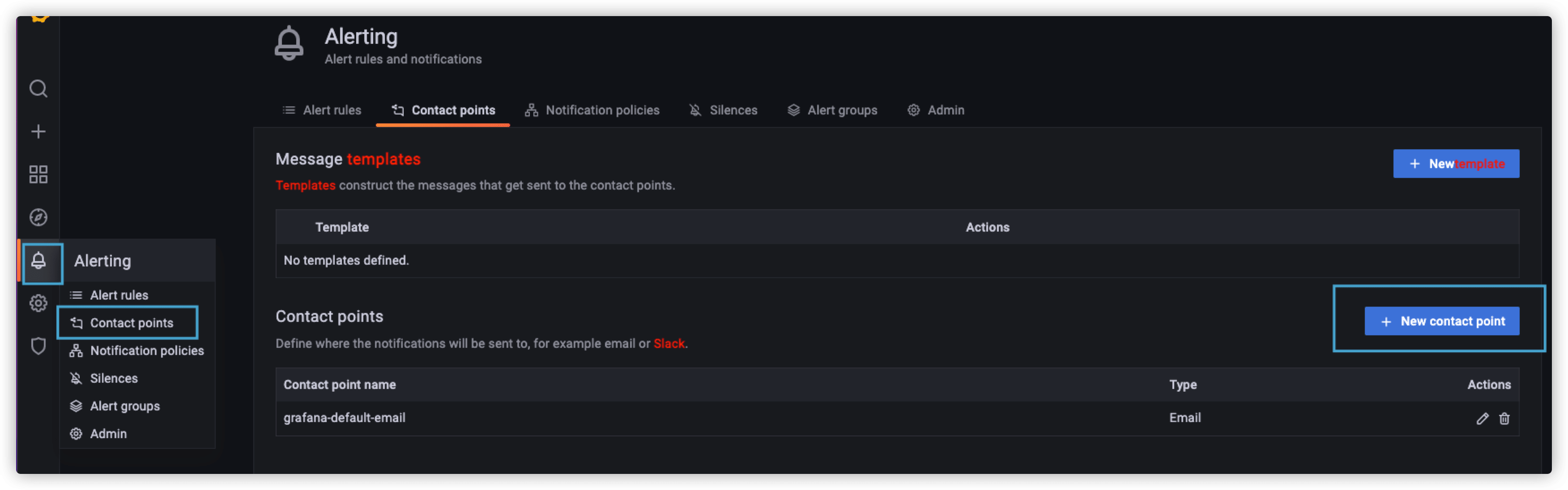Open the Server Admin shield icon
This screenshot has width=1568, height=490.
[x=38, y=346]
